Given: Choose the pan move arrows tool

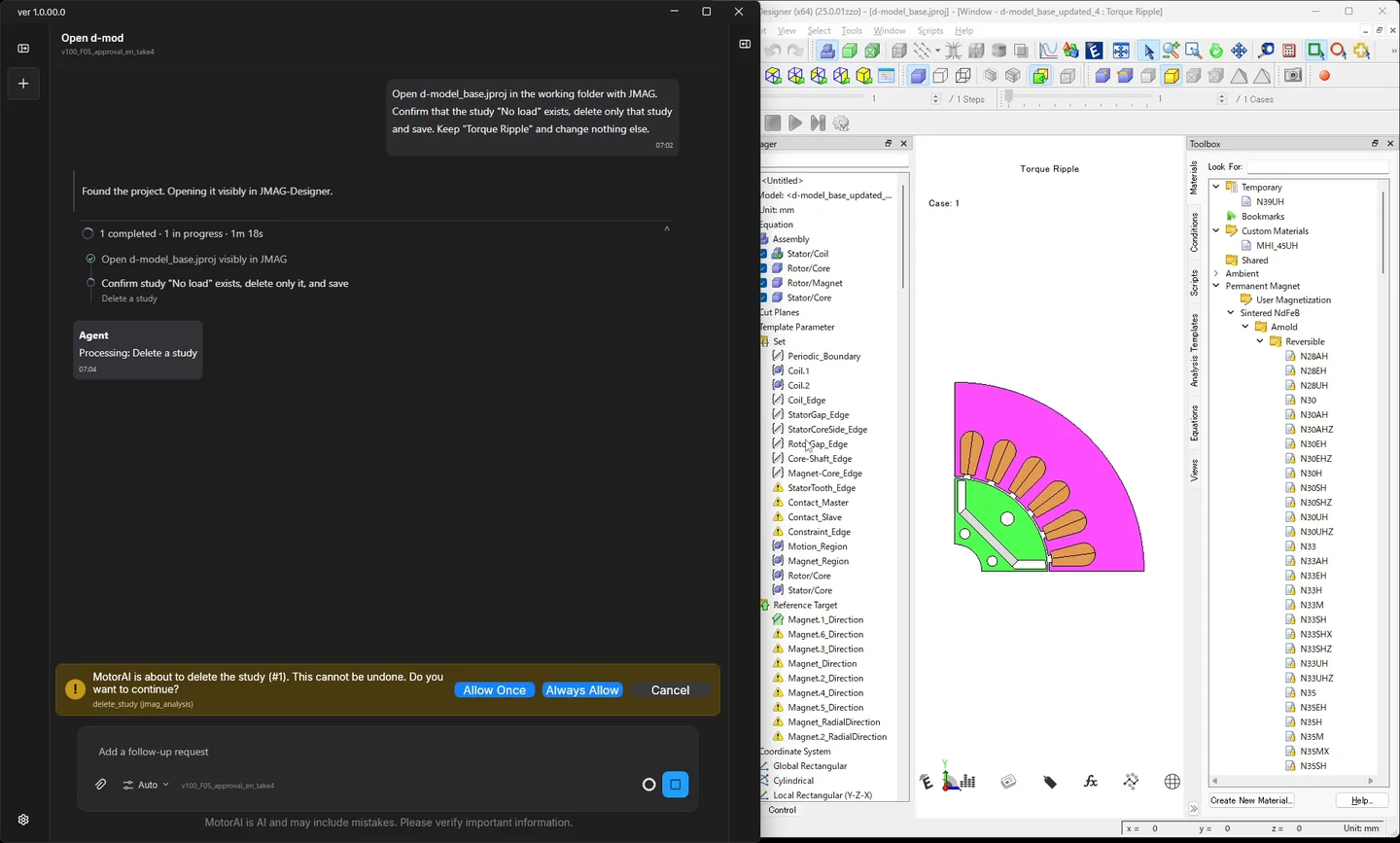Looking at the screenshot, I should [x=1239, y=51].
